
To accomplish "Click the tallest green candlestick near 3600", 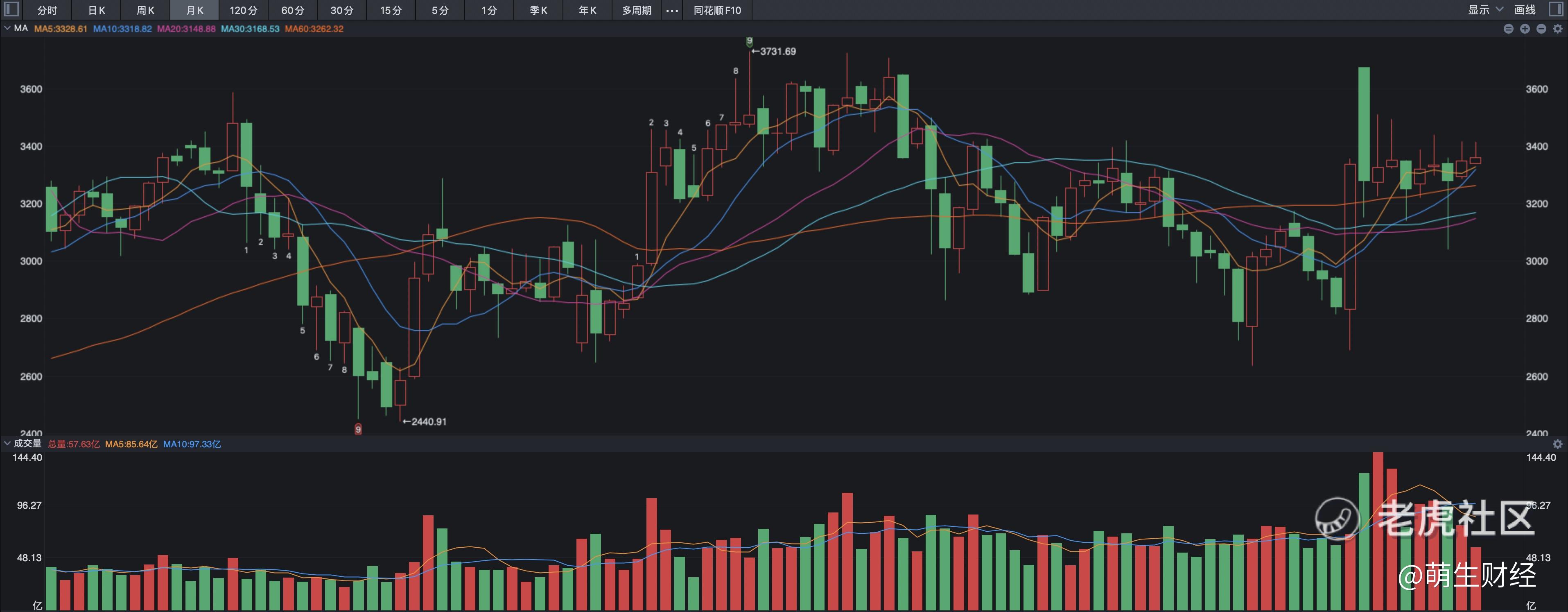I will tap(1364, 124).
